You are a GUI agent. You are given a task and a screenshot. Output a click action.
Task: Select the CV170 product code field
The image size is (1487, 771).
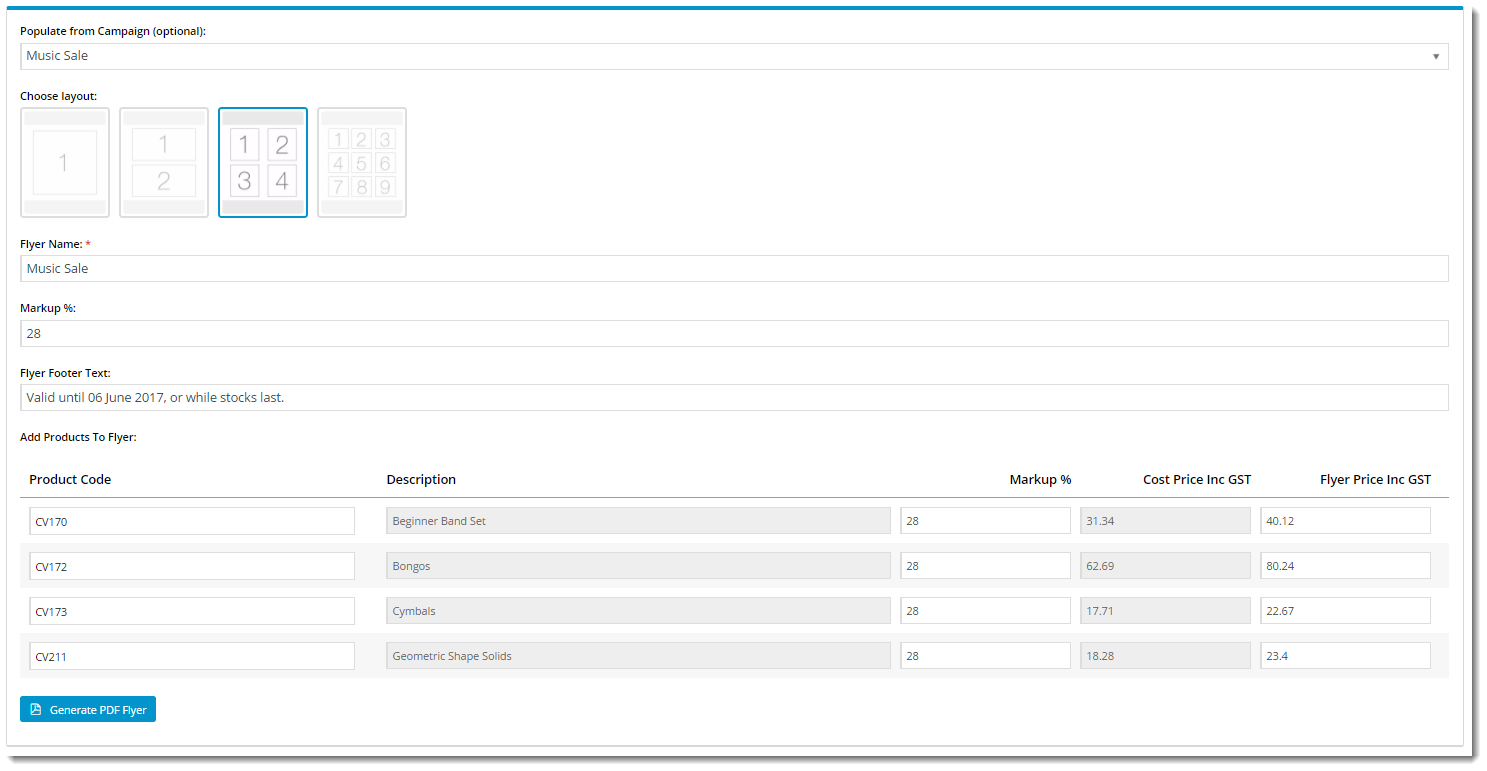(192, 521)
